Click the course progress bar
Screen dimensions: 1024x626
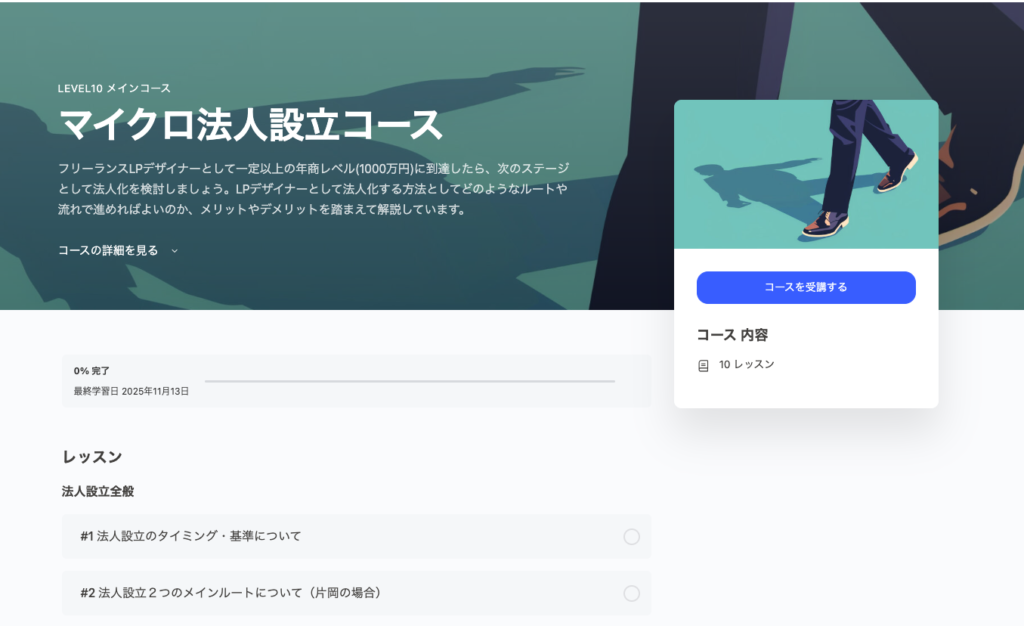click(x=409, y=381)
